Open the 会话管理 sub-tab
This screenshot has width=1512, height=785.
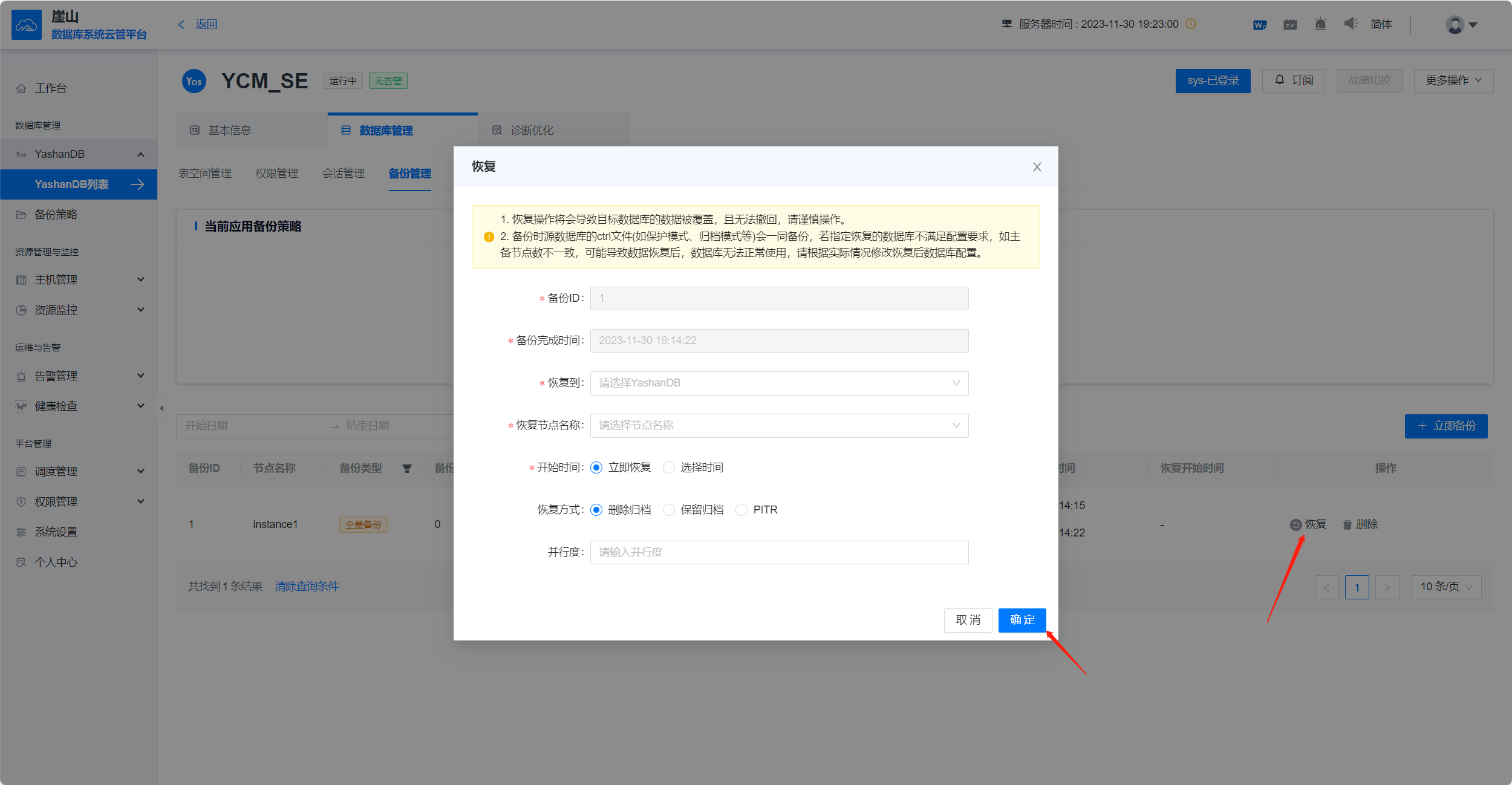click(343, 174)
